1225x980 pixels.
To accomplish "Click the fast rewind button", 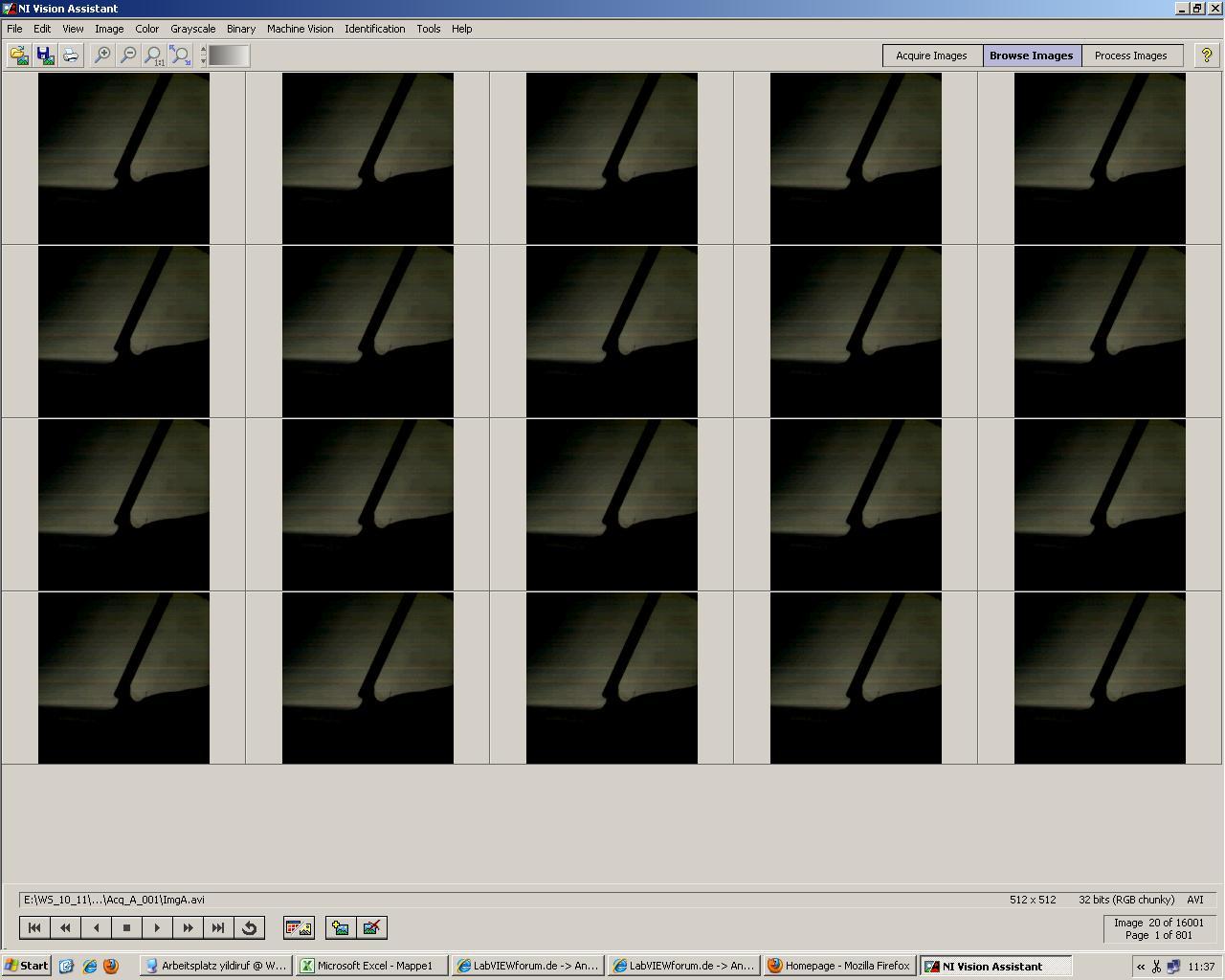I will pyautogui.click(x=65, y=927).
